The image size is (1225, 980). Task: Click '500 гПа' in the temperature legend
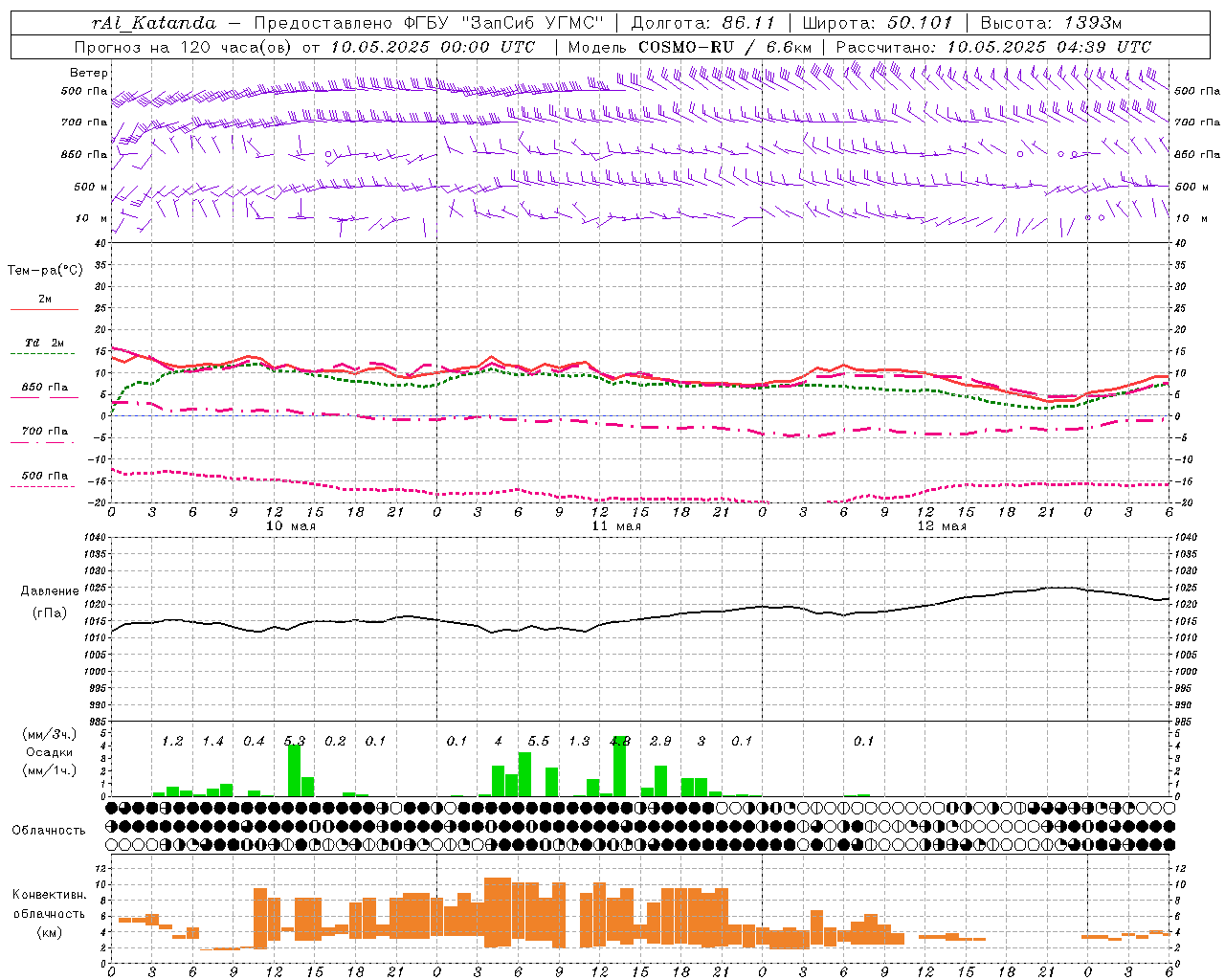point(45,476)
